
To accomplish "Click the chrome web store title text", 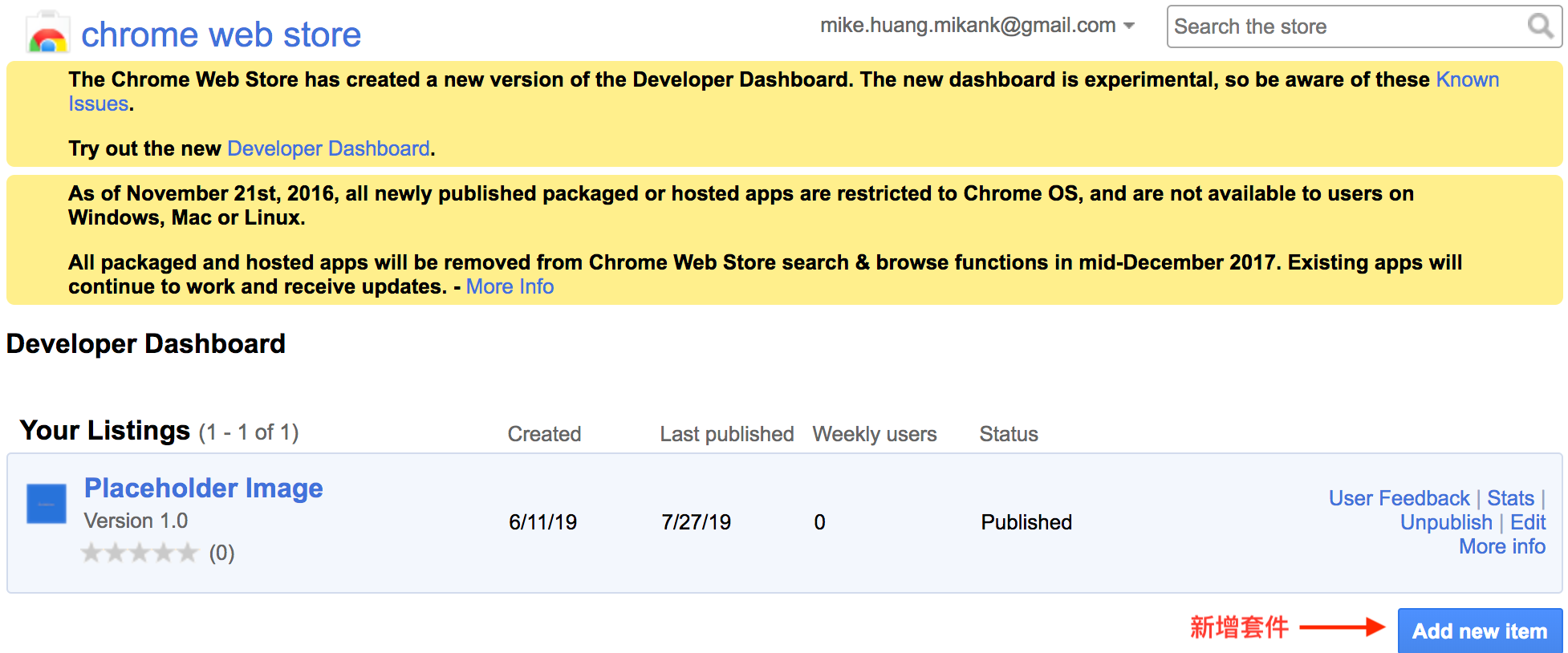I will pos(221,34).
